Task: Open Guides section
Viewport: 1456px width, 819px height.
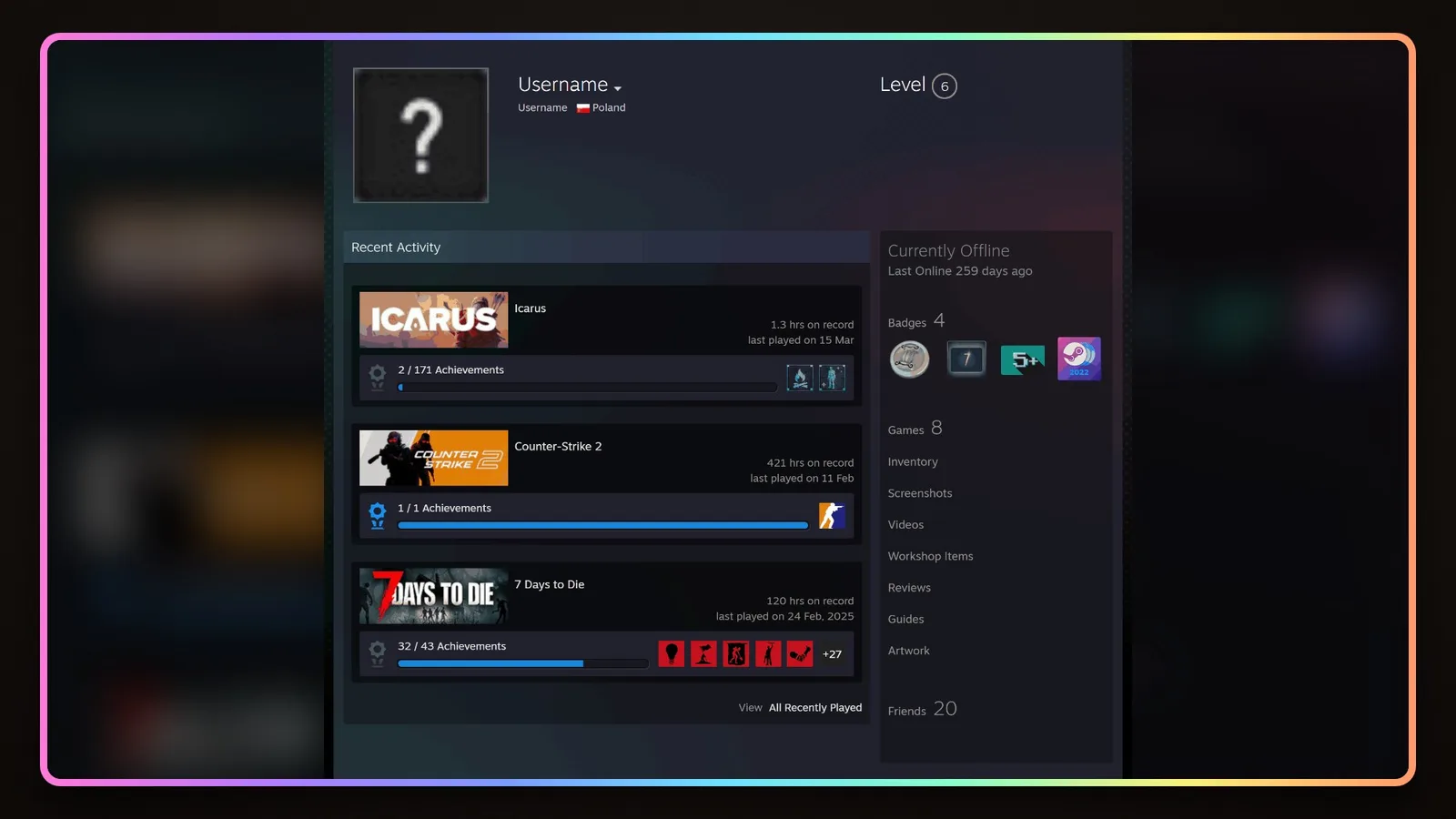Action: click(x=905, y=620)
